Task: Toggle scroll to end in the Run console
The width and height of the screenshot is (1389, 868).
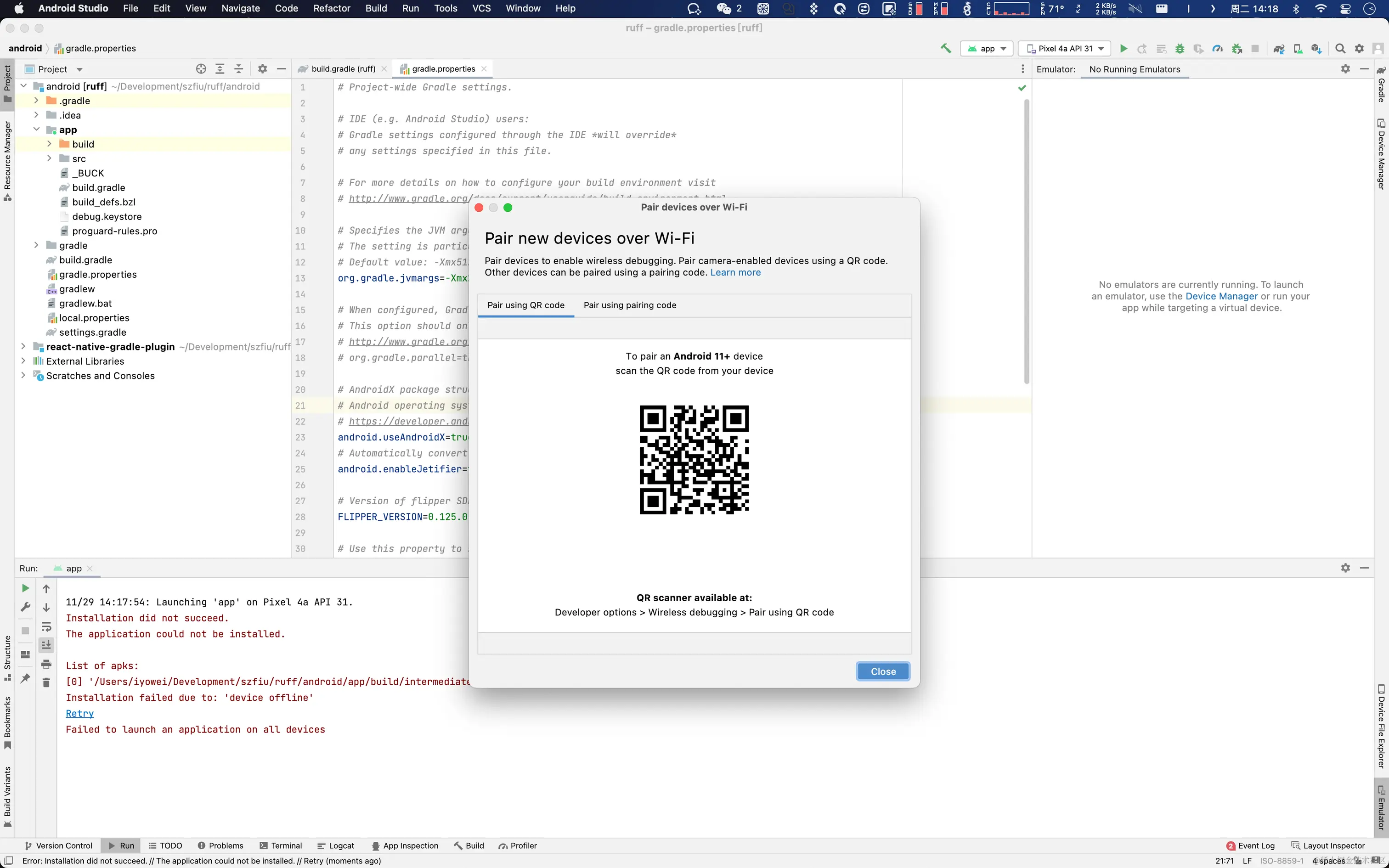Action: (46, 645)
